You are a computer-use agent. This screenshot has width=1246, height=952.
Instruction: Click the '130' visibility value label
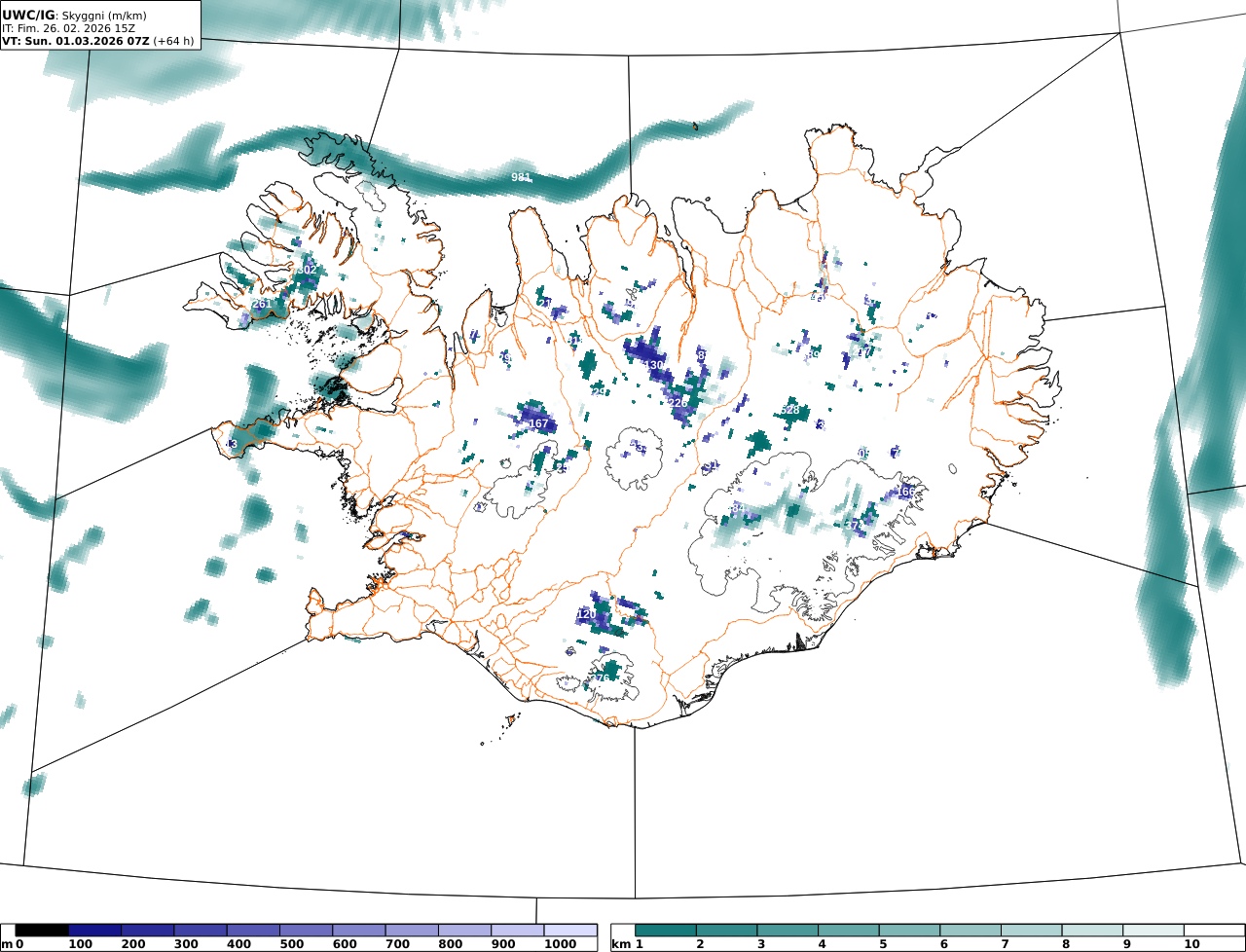pos(653,365)
